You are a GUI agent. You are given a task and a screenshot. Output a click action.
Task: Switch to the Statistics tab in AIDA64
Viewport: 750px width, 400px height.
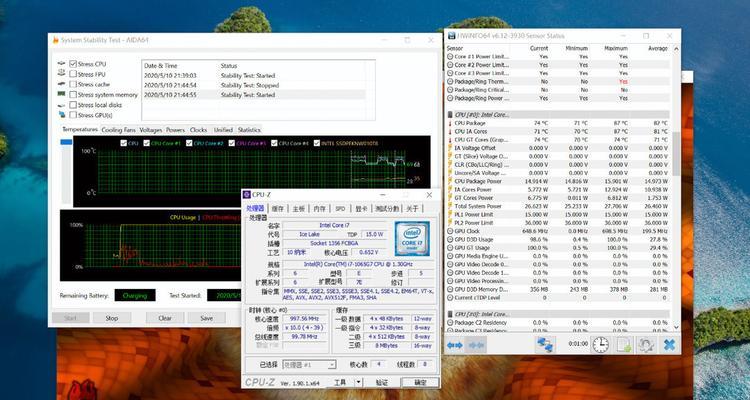(249, 130)
